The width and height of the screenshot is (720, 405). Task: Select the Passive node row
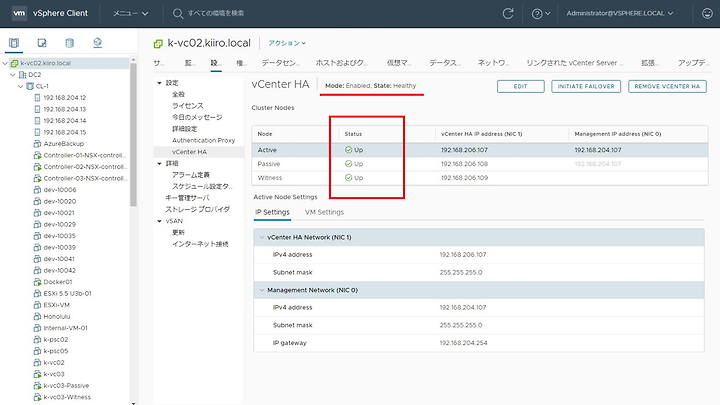coord(480,163)
